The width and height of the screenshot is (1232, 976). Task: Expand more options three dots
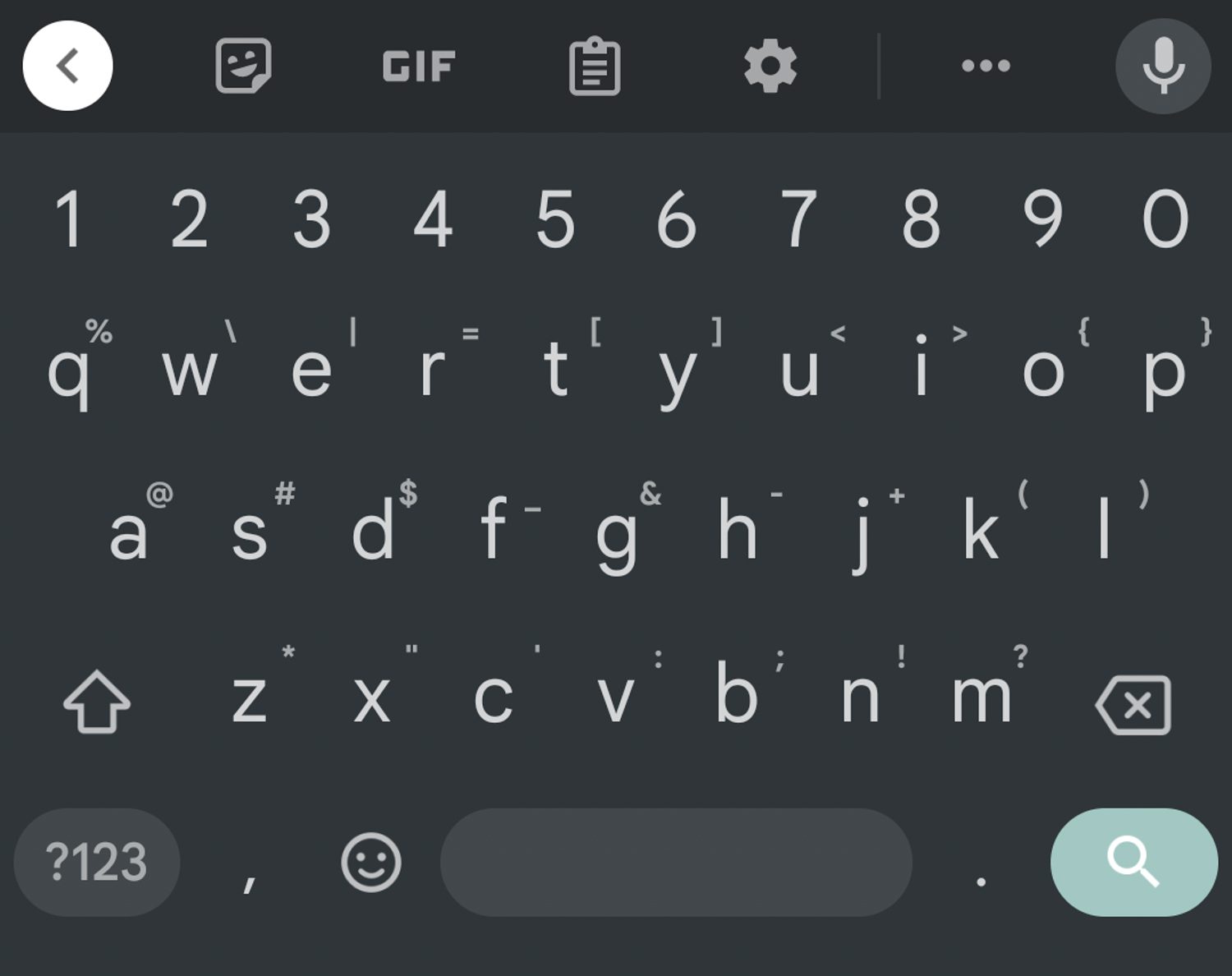pyautogui.click(x=986, y=66)
